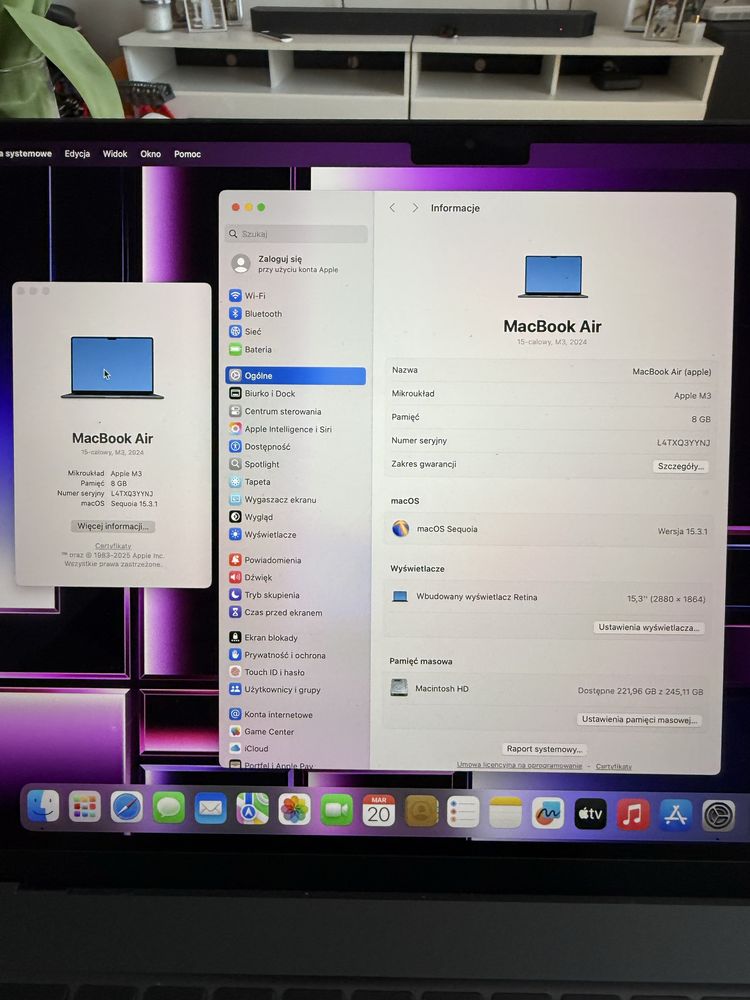
Task: Open the Widok menu
Action: (115, 154)
